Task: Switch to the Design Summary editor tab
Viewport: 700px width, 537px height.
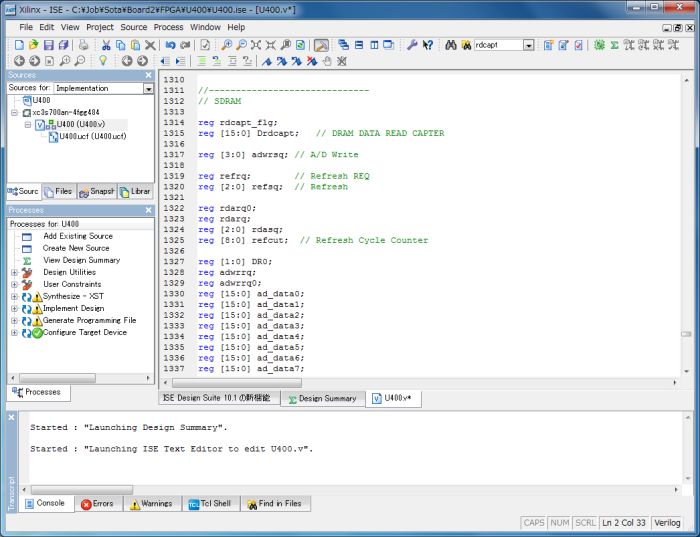Action: point(322,399)
